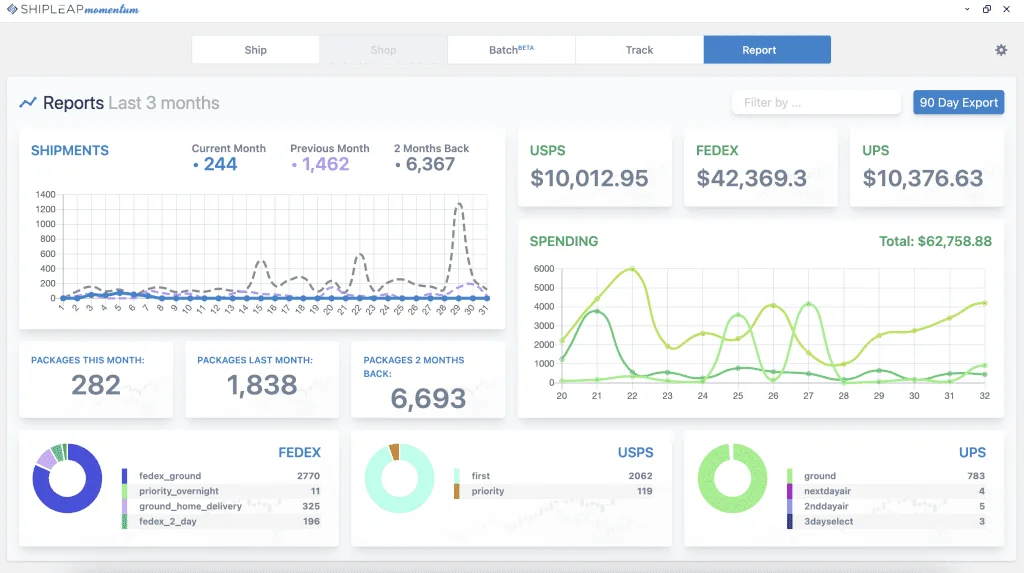1024x573 pixels.
Task: Click the SPENDING chart heading
Action: click(564, 241)
